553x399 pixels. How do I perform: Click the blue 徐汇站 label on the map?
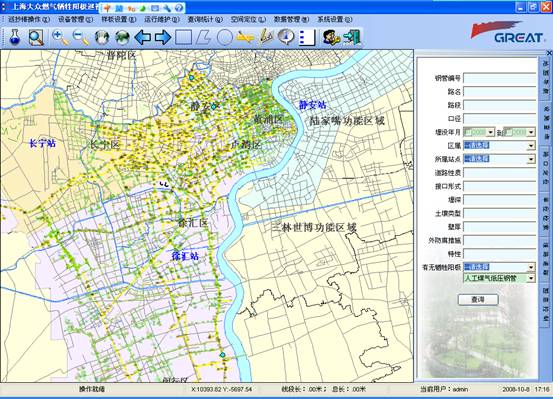click(x=185, y=255)
